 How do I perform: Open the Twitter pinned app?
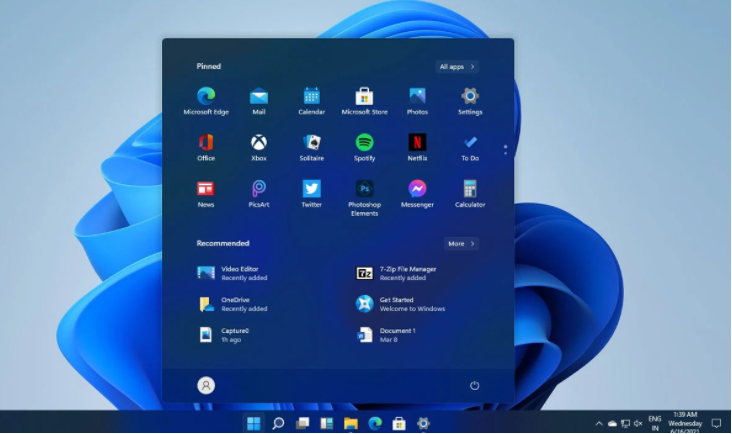[x=311, y=189]
